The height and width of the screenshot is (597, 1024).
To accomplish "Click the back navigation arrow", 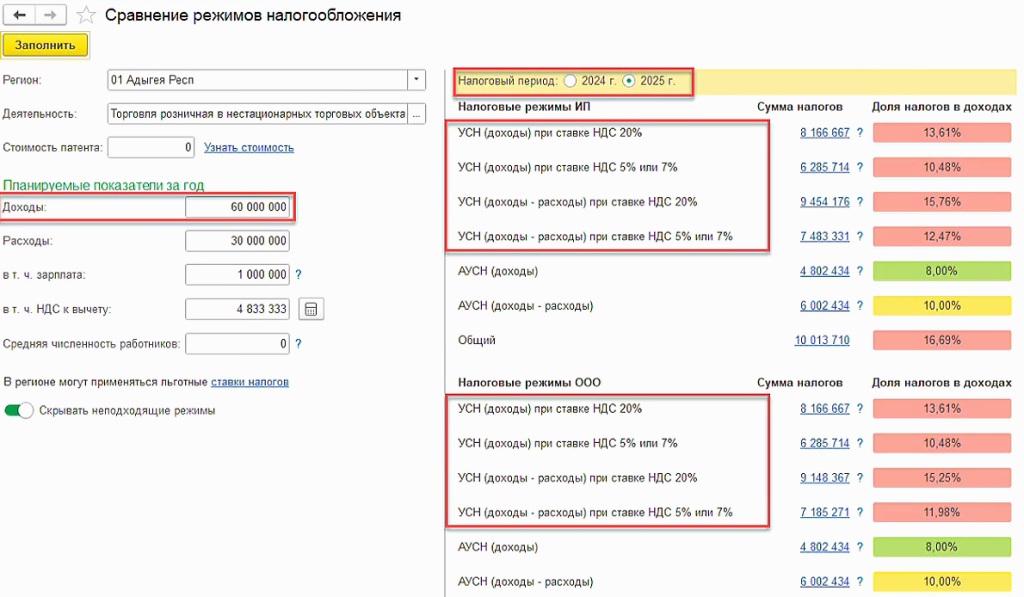I will tap(20, 15).
